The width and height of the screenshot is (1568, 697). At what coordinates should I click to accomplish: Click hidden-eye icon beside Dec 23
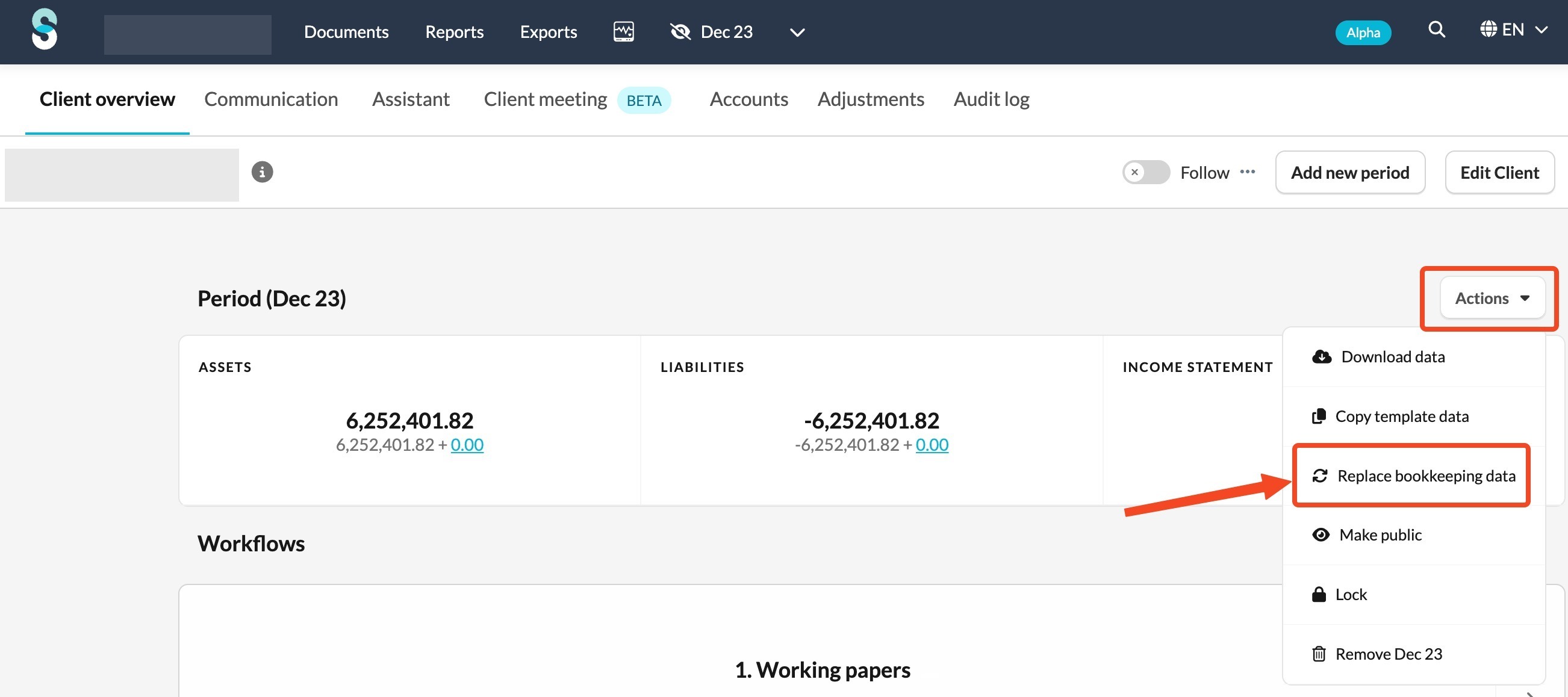[x=680, y=32]
